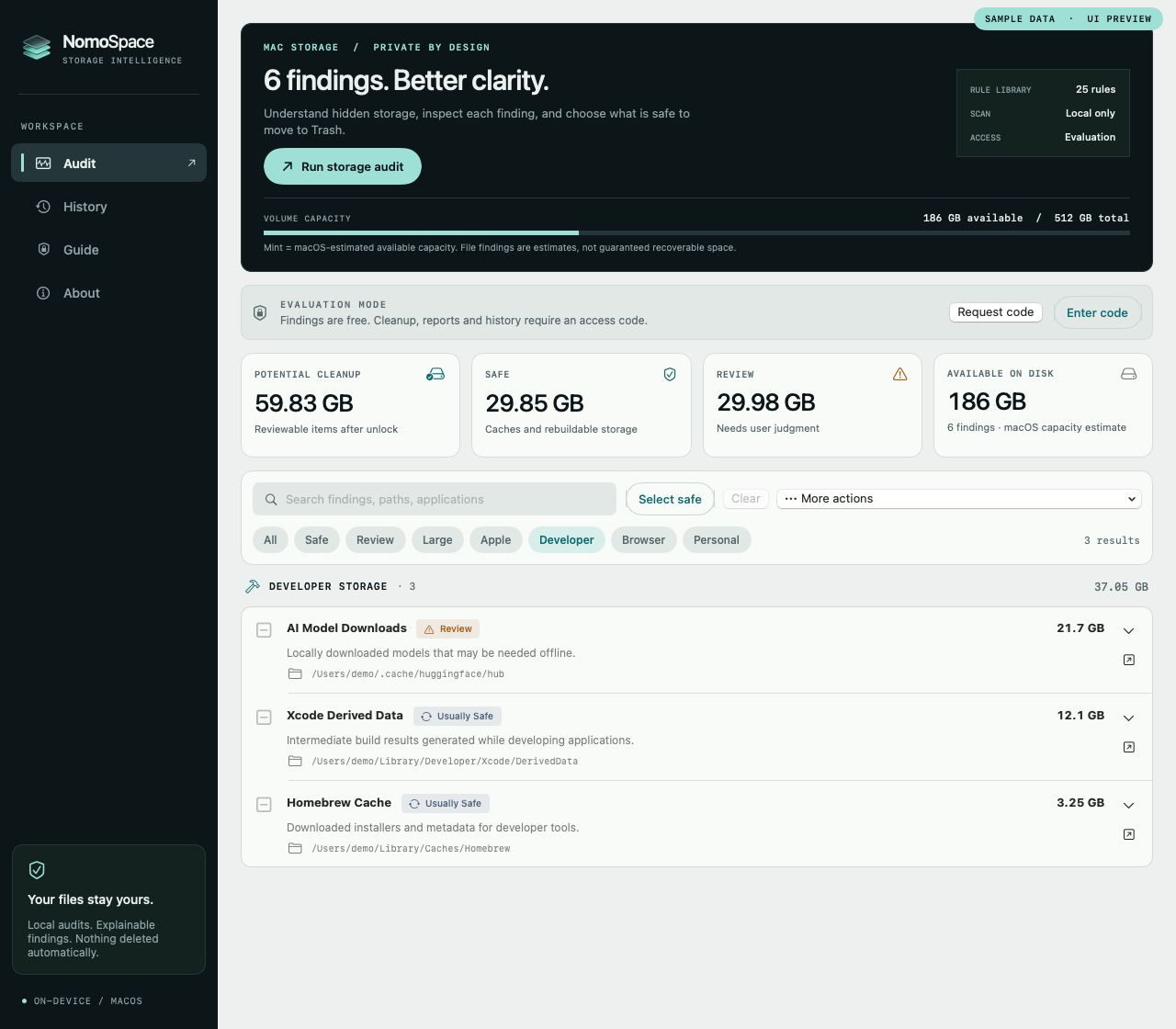
Task: Click the Clear button next to Select safe
Action: 746,499
